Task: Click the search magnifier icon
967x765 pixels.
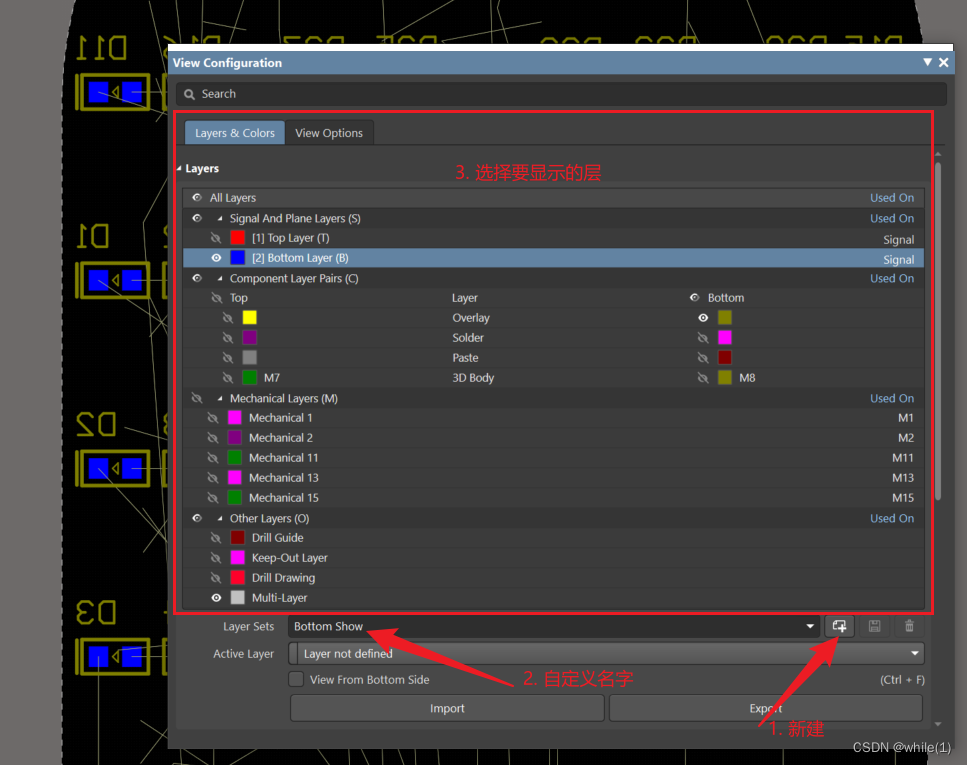Action: click(189, 94)
